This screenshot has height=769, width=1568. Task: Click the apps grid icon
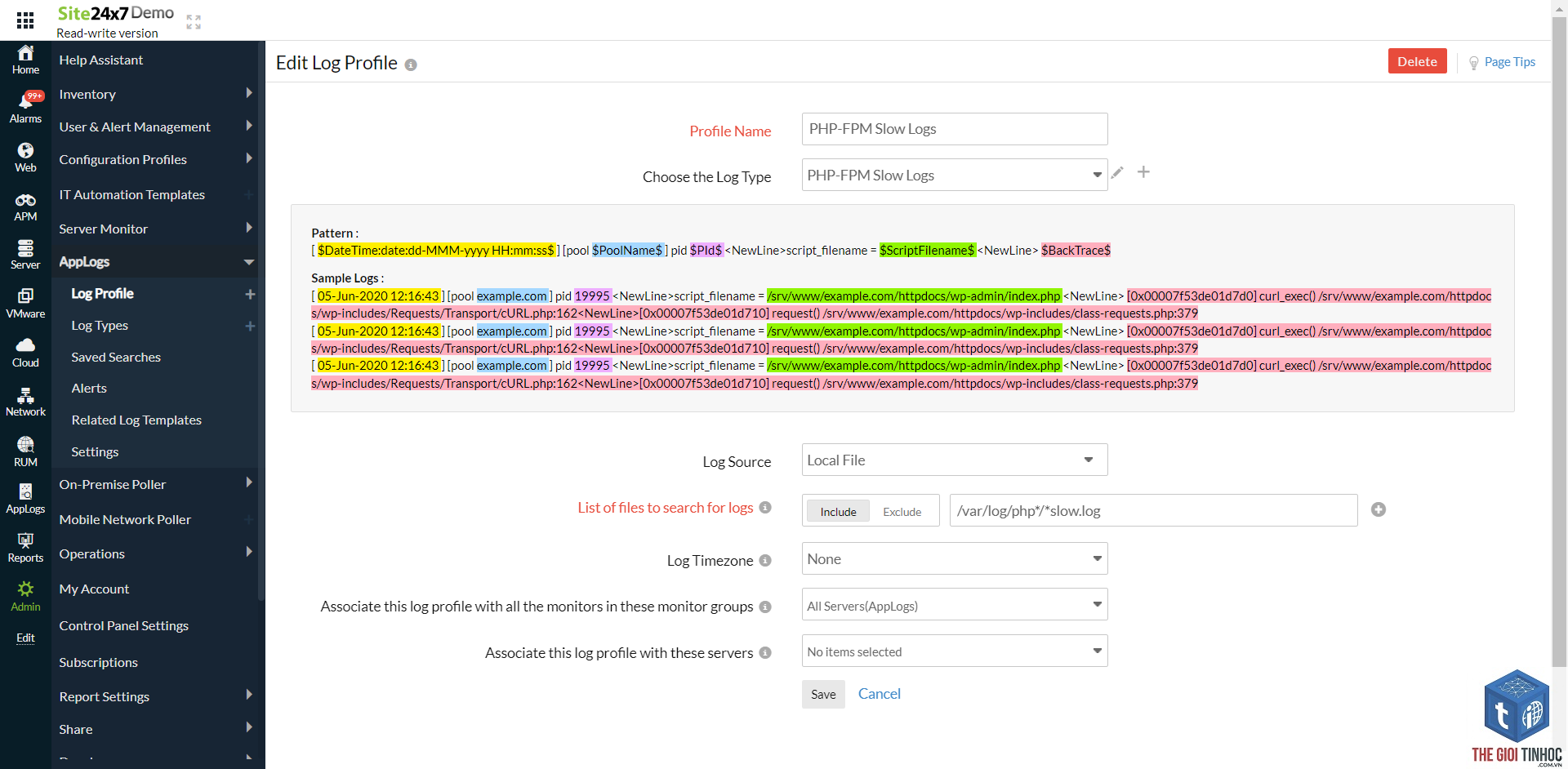pyautogui.click(x=25, y=20)
